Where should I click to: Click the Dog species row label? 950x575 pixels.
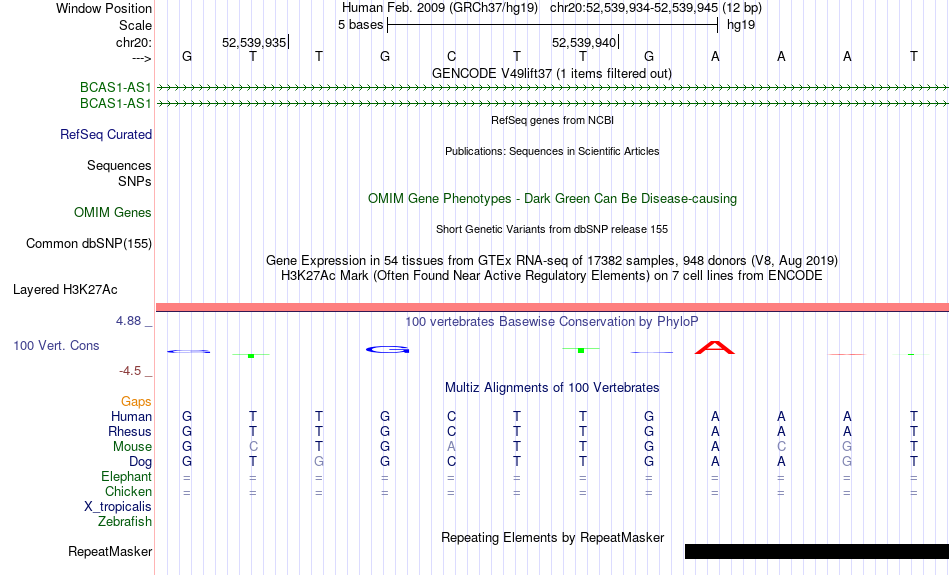coord(141,462)
